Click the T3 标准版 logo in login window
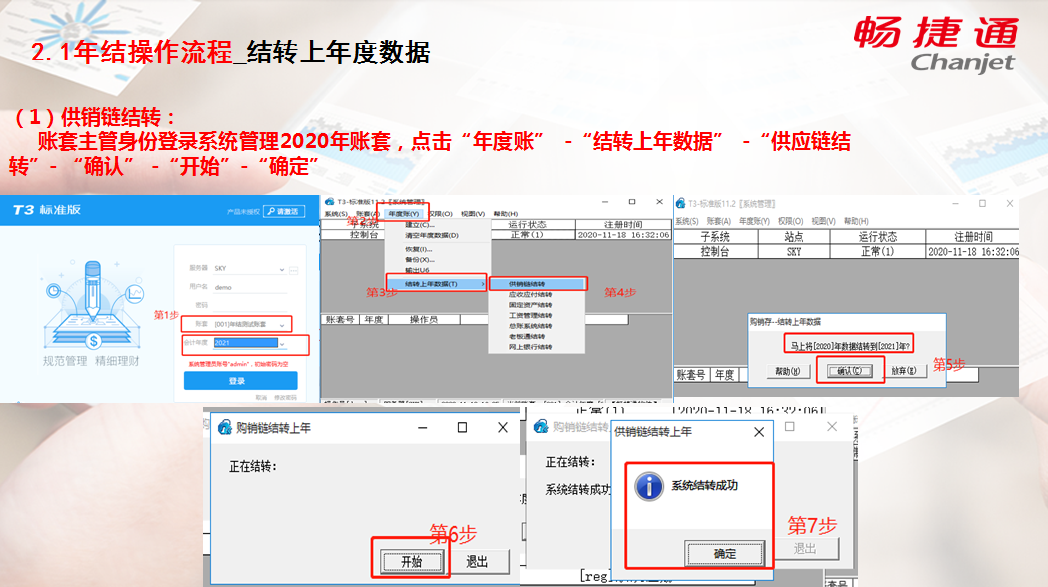Image resolution: width=1048 pixels, height=587 pixels. (x=47, y=210)
